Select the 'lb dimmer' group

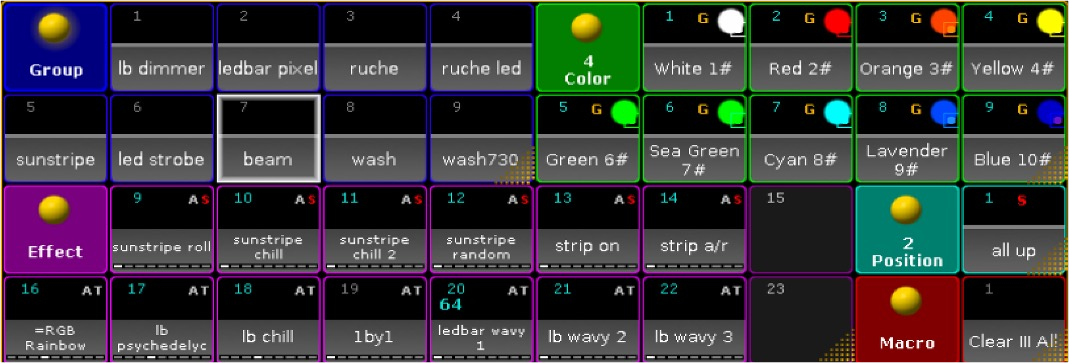coord(162,48)
